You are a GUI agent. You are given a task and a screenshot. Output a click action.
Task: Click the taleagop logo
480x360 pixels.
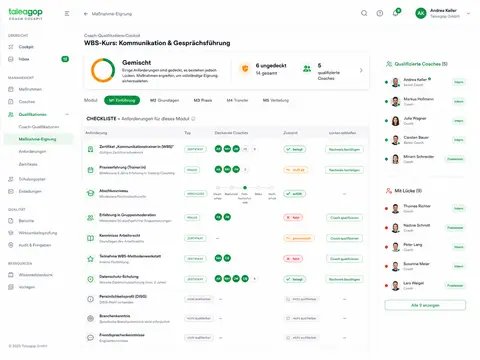[x=25, y=14]
